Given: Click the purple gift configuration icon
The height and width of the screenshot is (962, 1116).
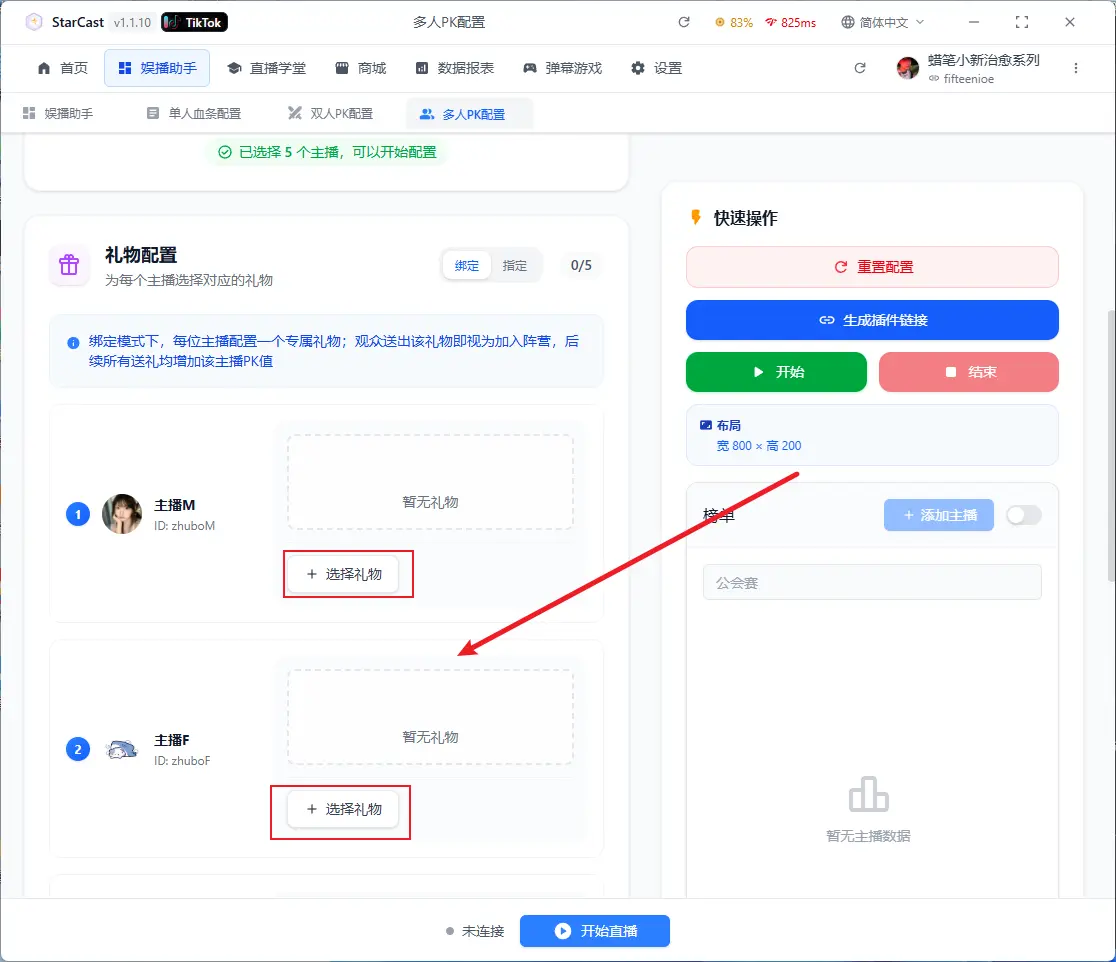Looking at the screenshot, I should point(69,265).
